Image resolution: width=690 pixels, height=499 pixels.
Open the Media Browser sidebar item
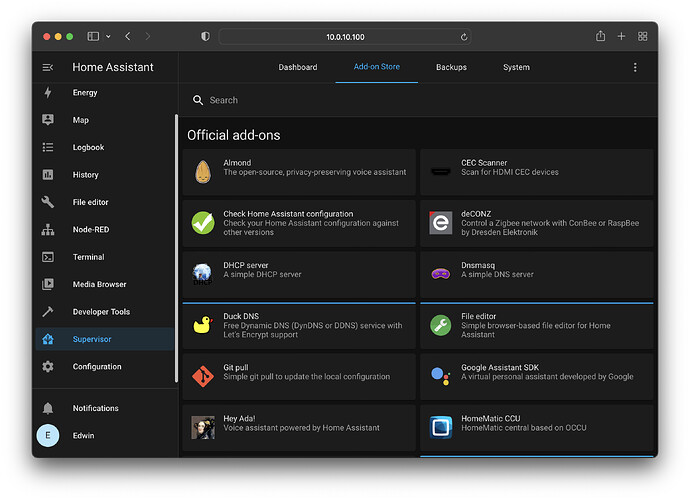99,284
